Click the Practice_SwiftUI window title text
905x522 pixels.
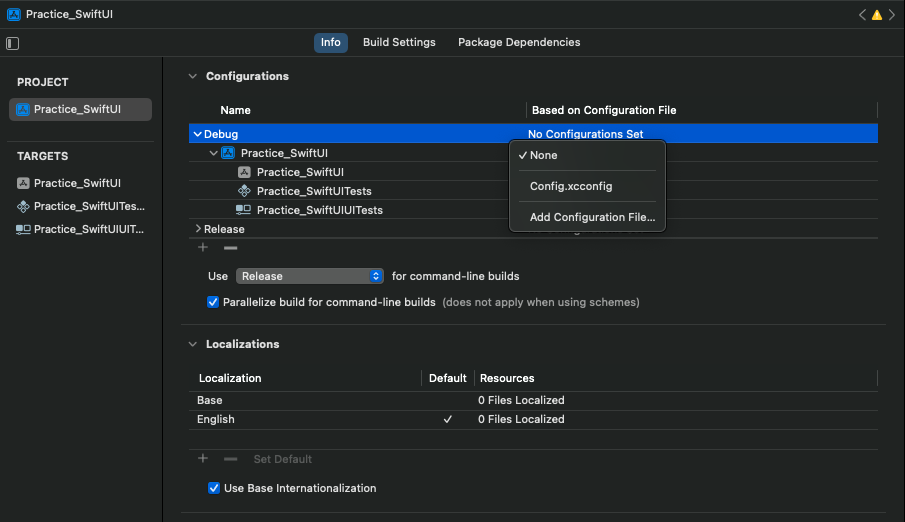pyautogui.click(x=69, y=14)
